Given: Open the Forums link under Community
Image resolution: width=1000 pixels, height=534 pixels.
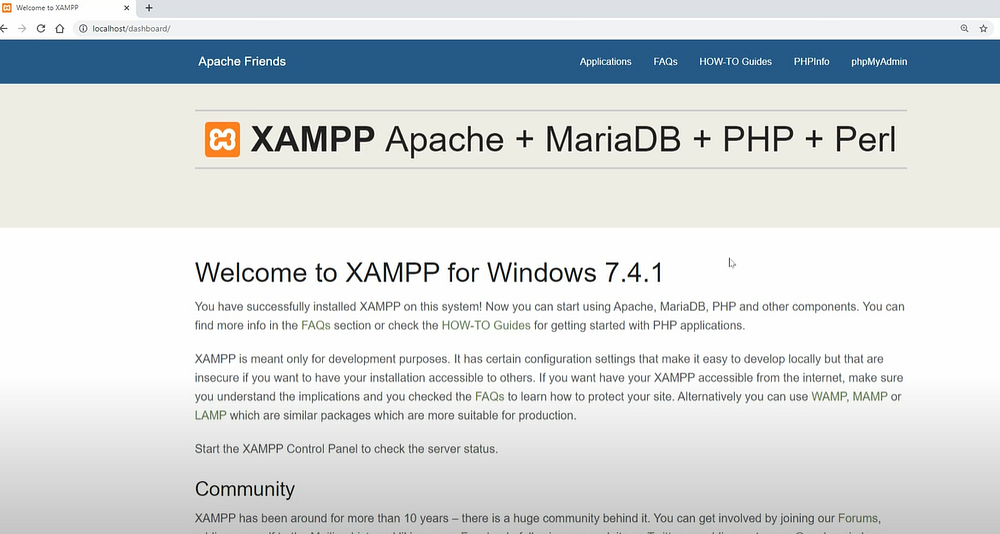Looking at the screenshot, I should coord(858,518).
